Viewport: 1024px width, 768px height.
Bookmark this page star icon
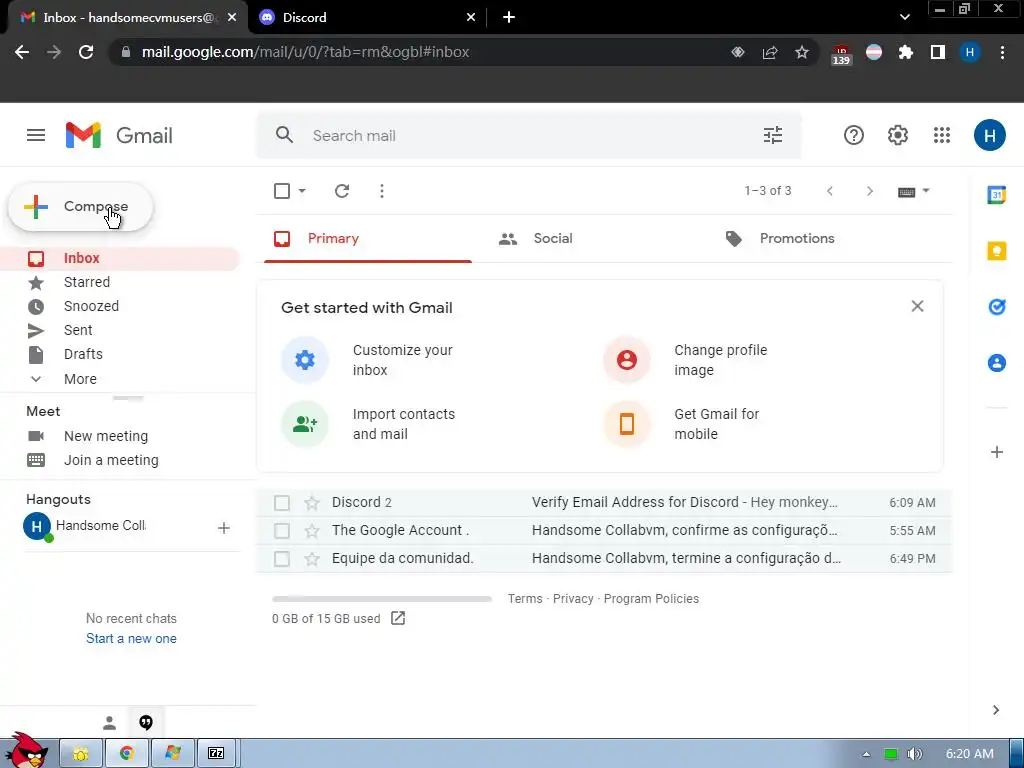click(801, 52)
